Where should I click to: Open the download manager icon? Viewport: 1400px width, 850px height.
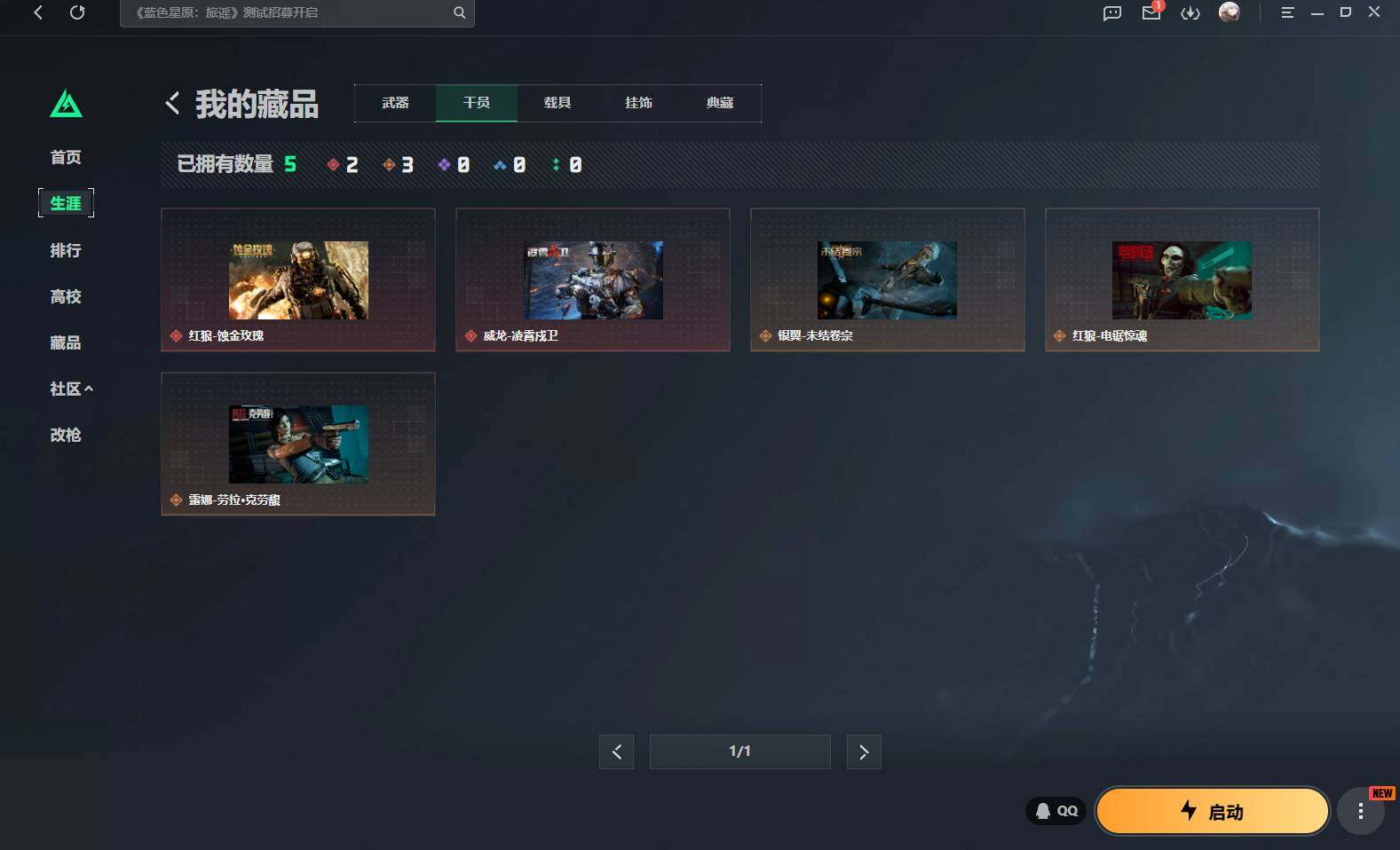pyautogui.click(x=1190, y=13)
